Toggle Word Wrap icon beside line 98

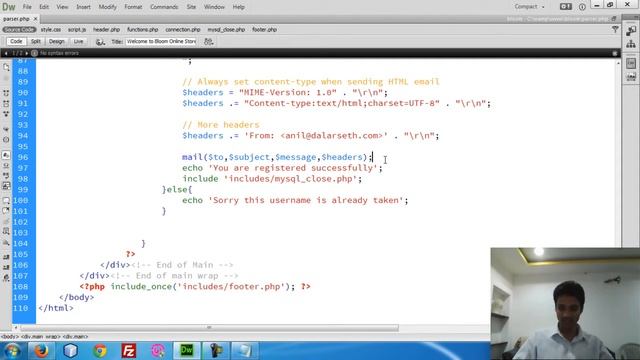click(6, 176)
